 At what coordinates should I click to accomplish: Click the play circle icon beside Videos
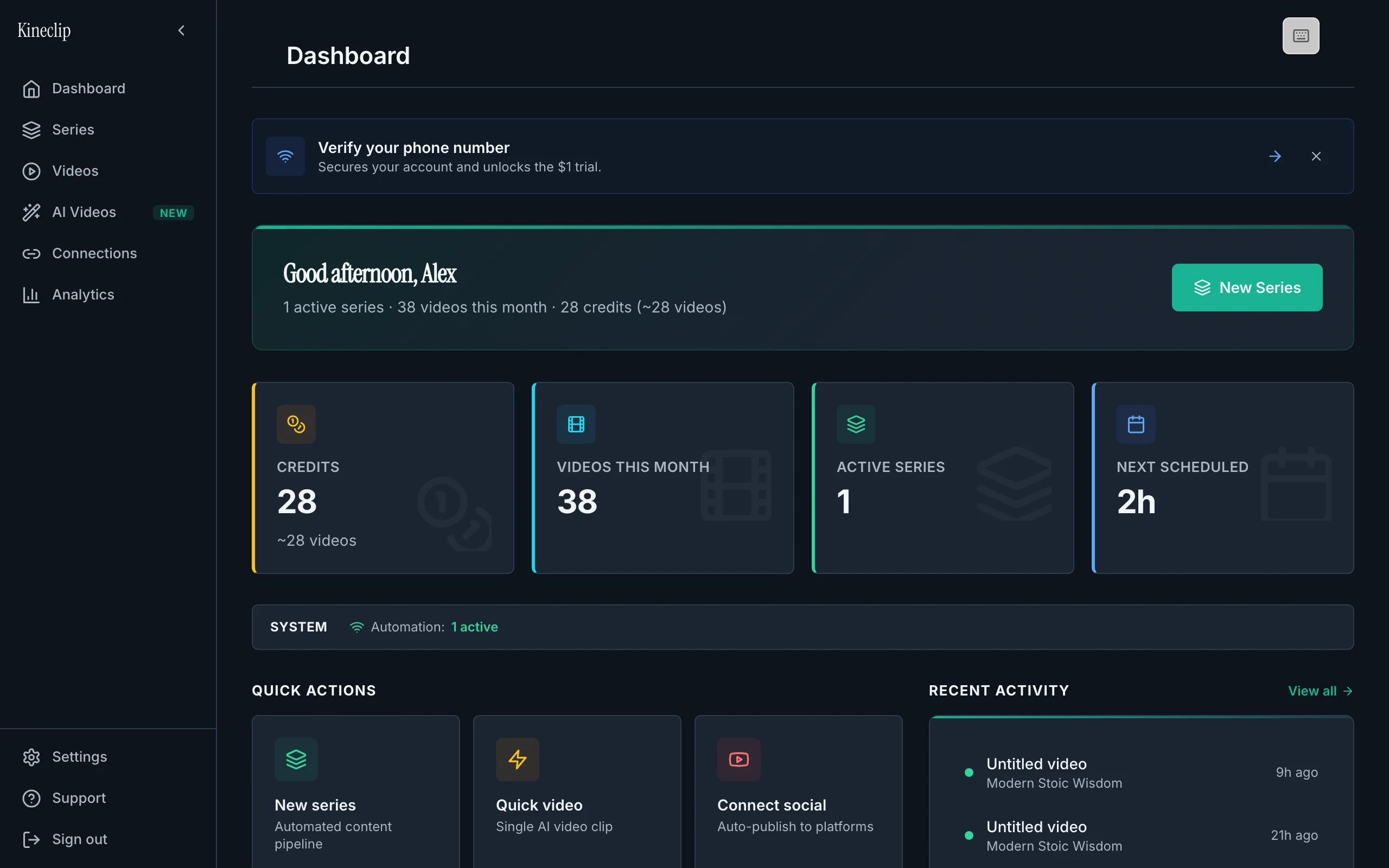31,171
